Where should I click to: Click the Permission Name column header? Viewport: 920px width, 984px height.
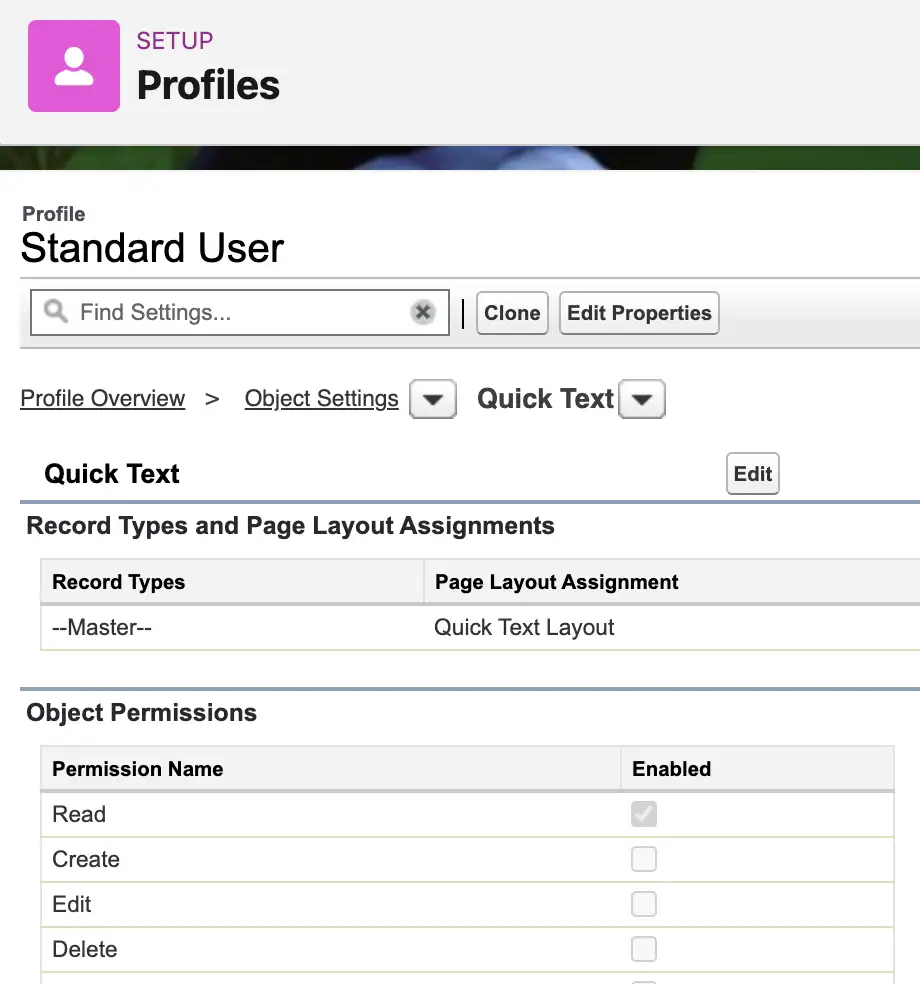click(137, 769)
